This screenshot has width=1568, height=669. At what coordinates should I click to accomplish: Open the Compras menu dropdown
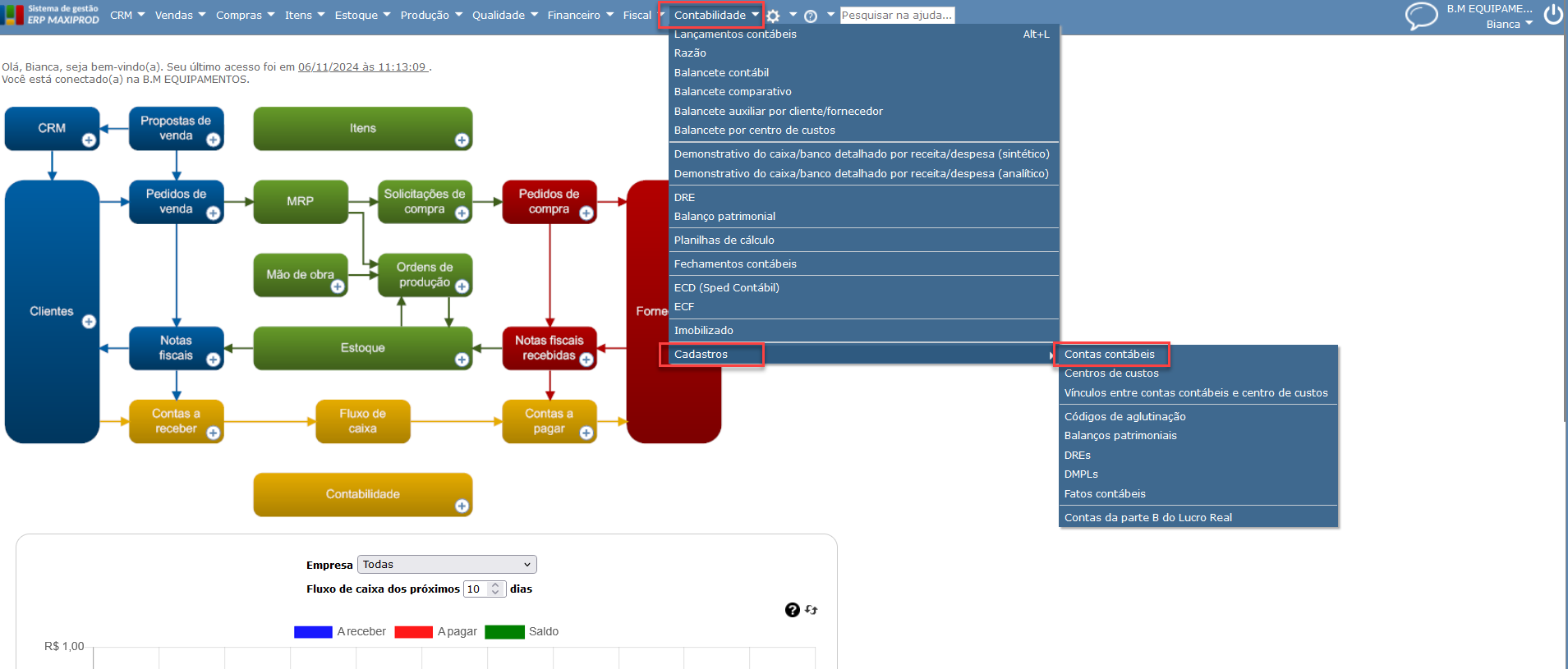tap(246, 15)
